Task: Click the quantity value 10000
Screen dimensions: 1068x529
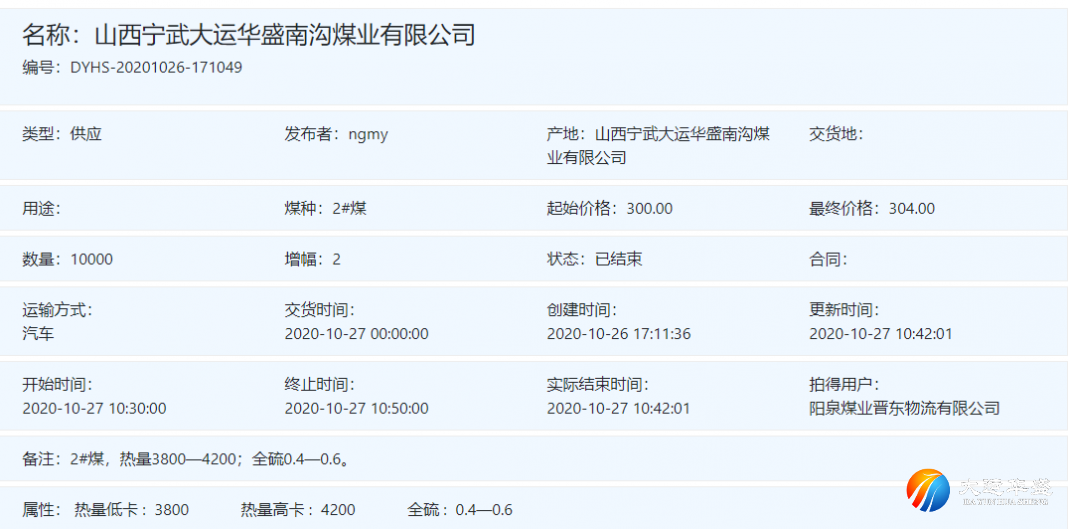Action: (91, 259)
